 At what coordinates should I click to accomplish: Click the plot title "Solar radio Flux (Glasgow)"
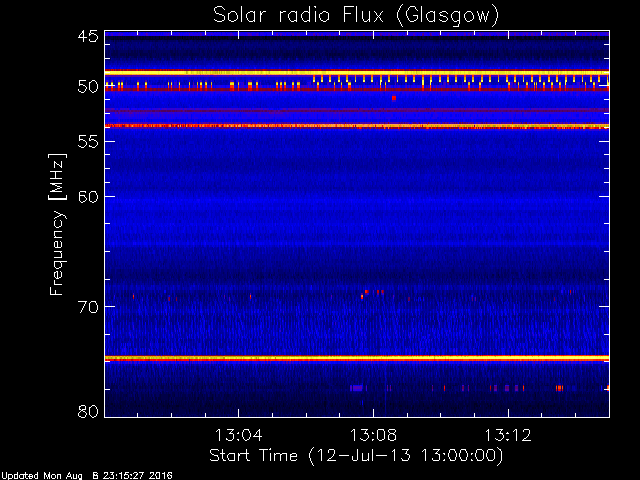356,15
